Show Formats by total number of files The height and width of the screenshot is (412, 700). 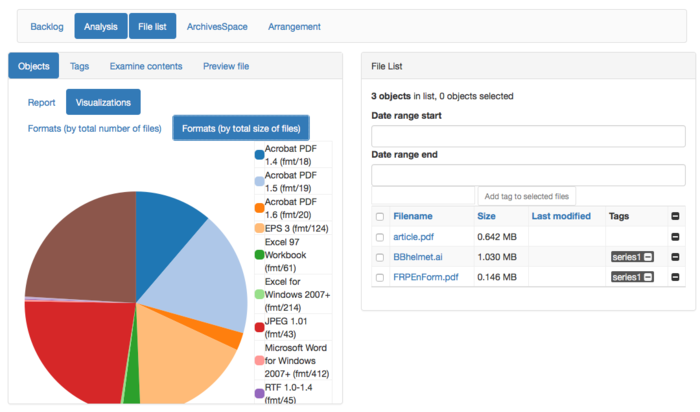[x=94, y=128]
